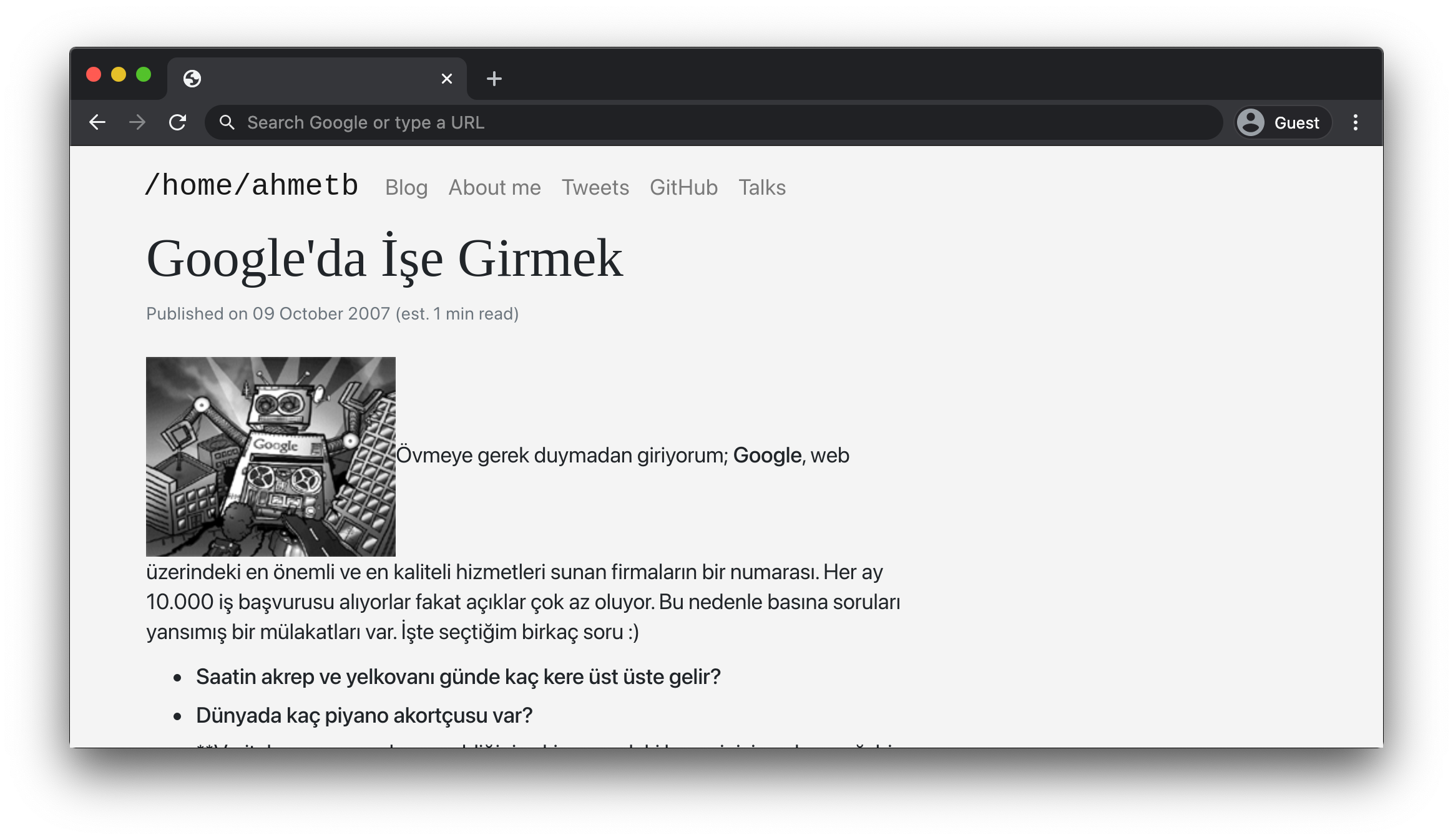Open a new tab with plus button
Image resolution: width=1453 pixels, height=840 pixels.
pyautogui.click(x=494, y=79)
